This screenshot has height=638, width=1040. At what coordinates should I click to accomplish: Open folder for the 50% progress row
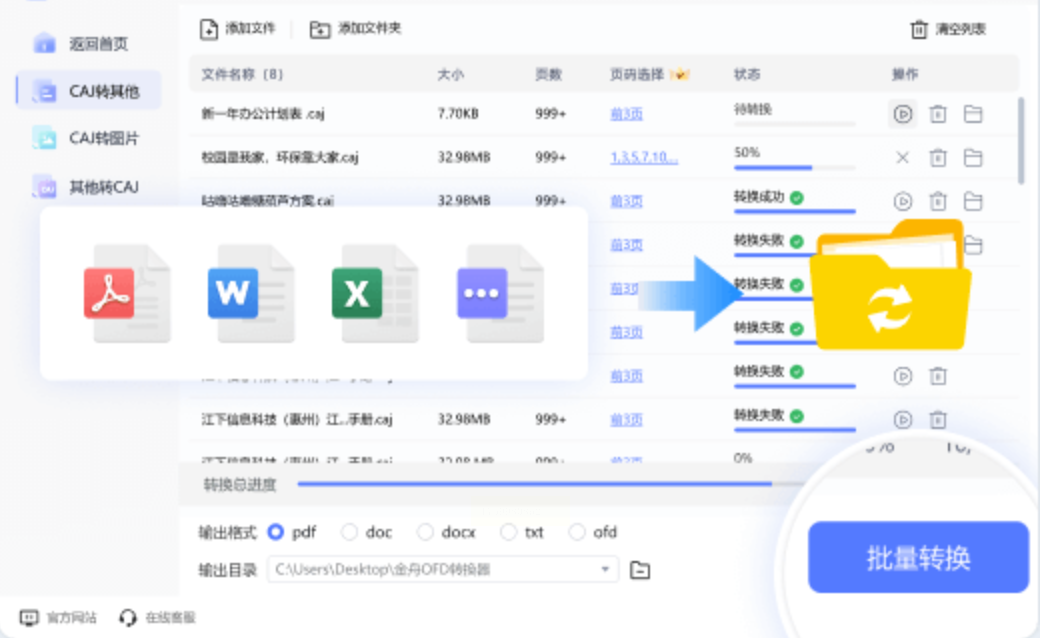pyautogui.click(x=973, y=158)
